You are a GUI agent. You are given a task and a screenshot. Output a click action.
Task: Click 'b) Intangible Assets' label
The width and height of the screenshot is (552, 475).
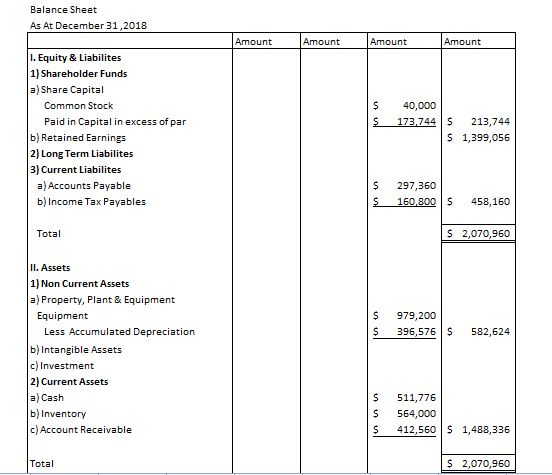76,350
